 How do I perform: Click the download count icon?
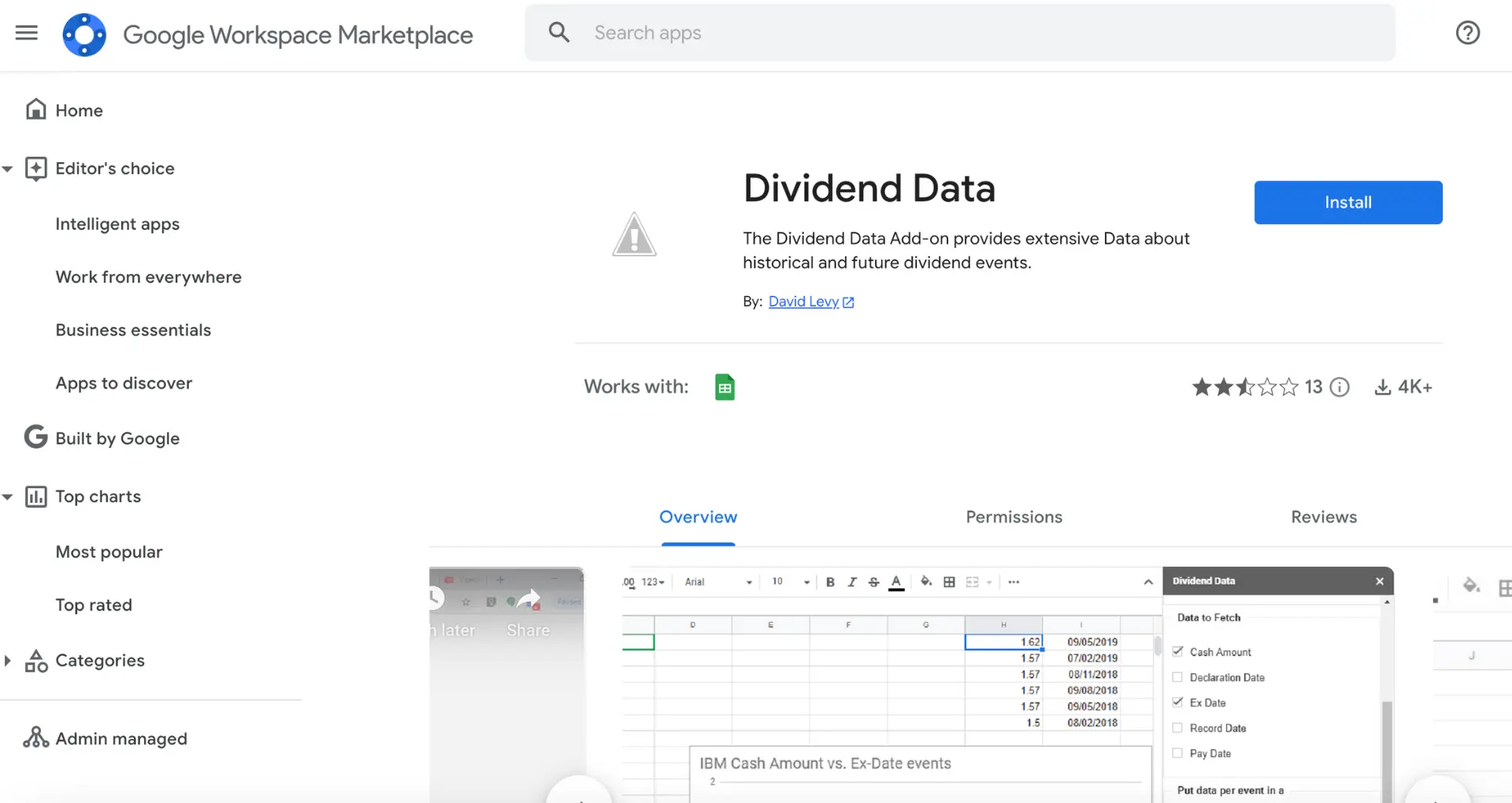[x=1382, y=387]
